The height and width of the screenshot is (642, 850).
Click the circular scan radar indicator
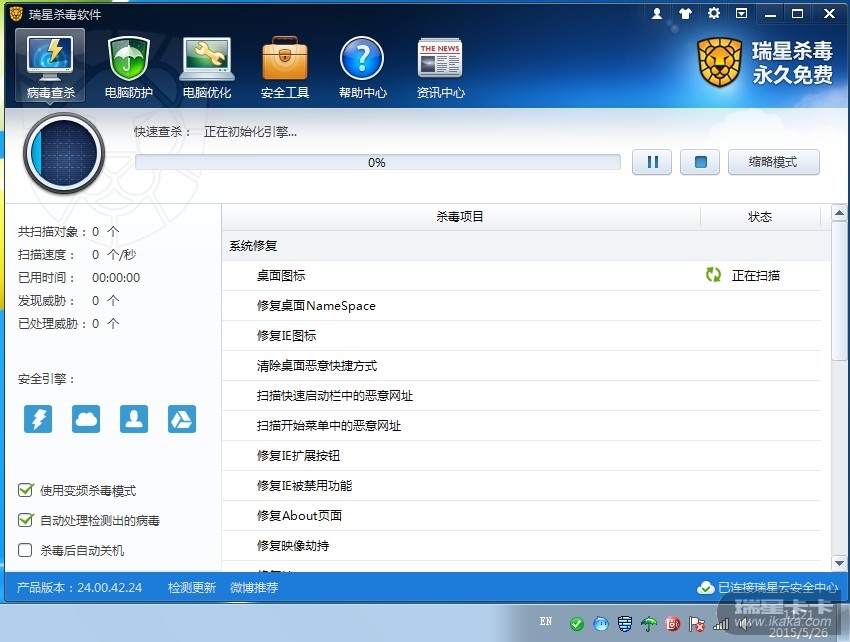tap(64, 153)
